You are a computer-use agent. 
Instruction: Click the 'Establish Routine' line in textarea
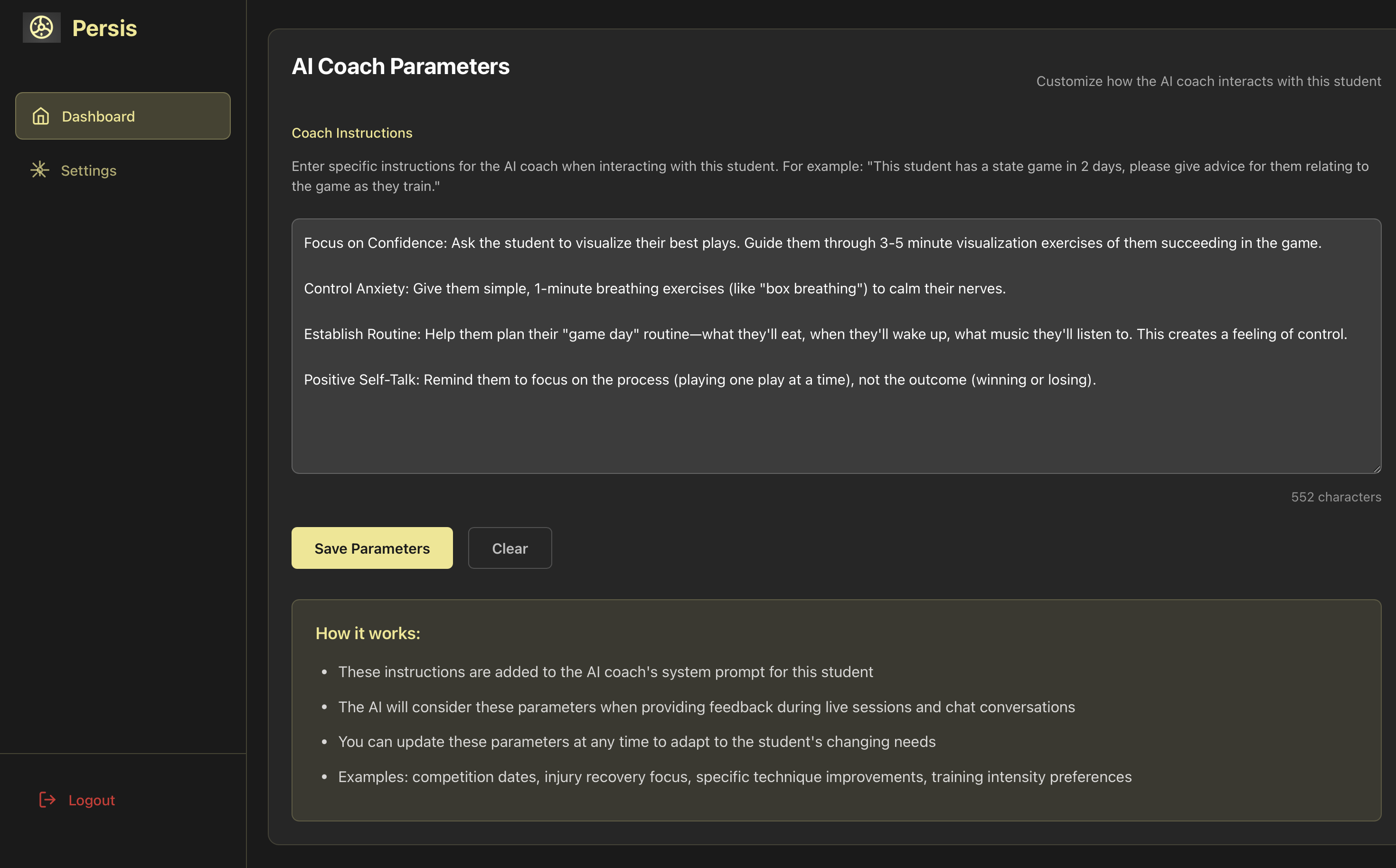pos(825,334)
